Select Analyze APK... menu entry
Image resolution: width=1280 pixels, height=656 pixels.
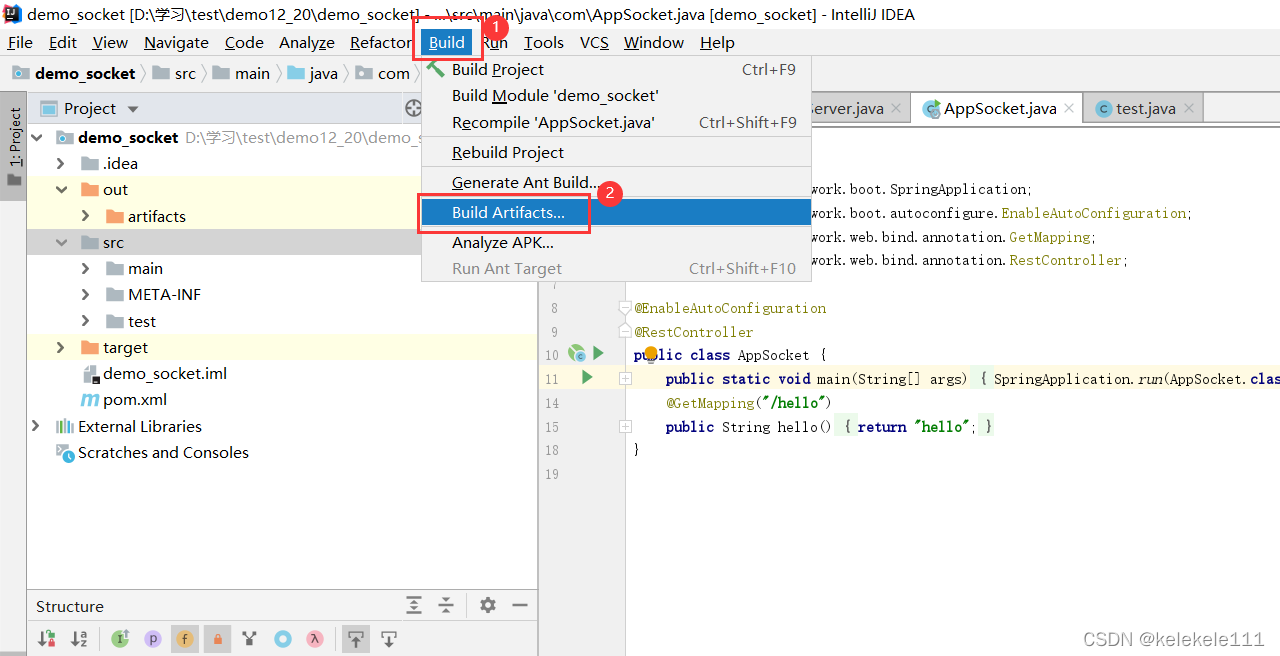(x=616, y=242)
